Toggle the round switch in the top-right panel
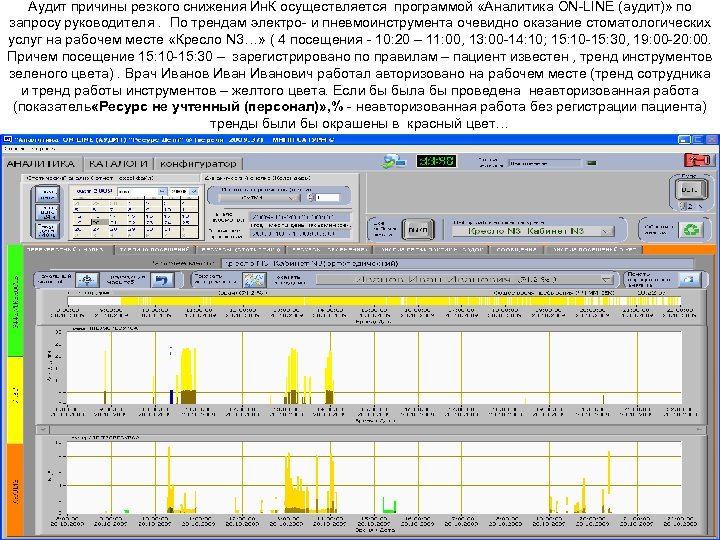This screenshot has width=720, height=540. pyautogui.click(x=689, y=189)
